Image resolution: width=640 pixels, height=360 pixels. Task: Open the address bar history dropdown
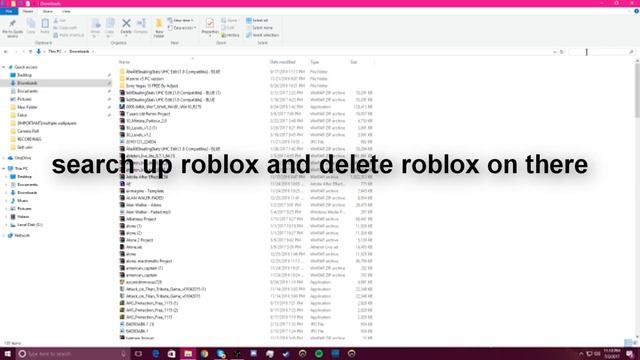click(x=554, y=52)
